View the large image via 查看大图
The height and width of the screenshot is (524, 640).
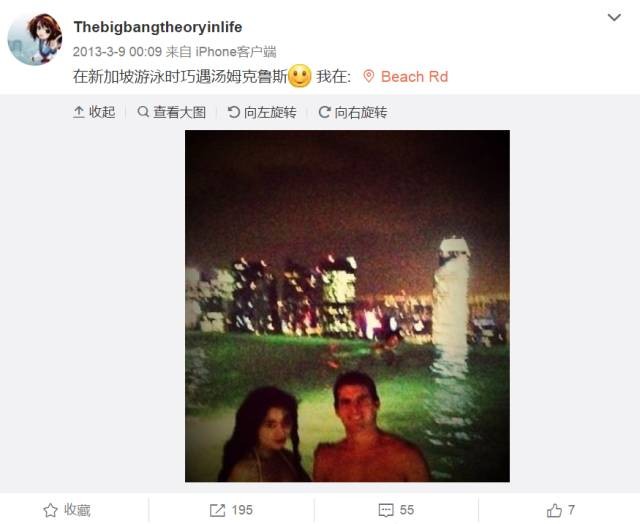[x=179, y=112]
